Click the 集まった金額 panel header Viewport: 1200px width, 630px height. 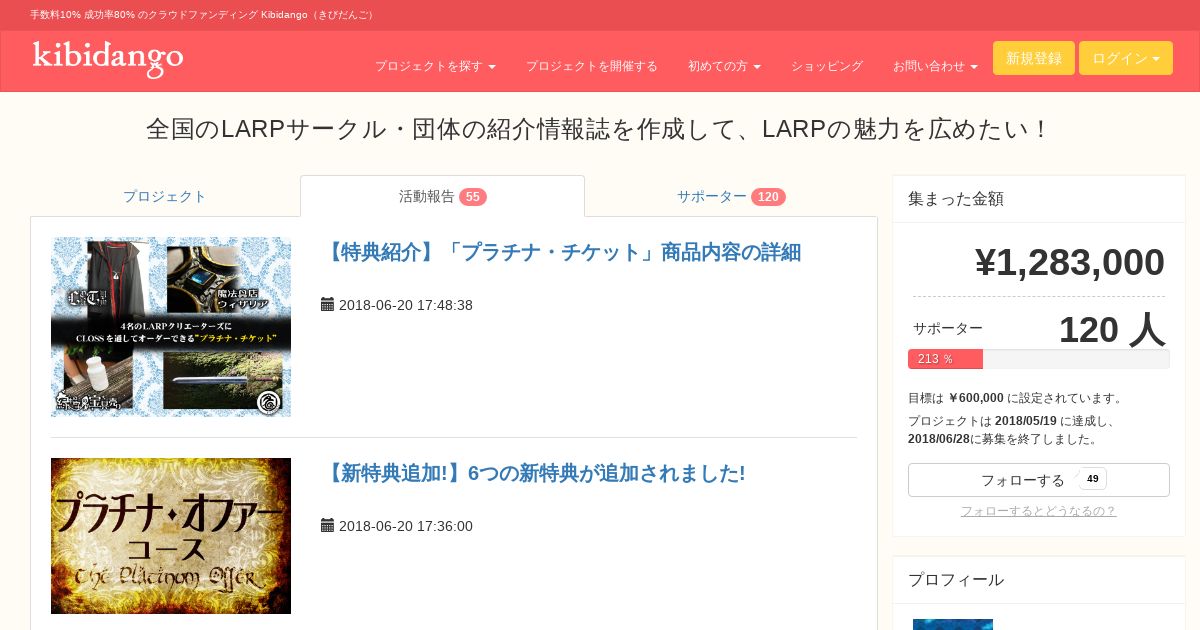tap(1039, 199)
